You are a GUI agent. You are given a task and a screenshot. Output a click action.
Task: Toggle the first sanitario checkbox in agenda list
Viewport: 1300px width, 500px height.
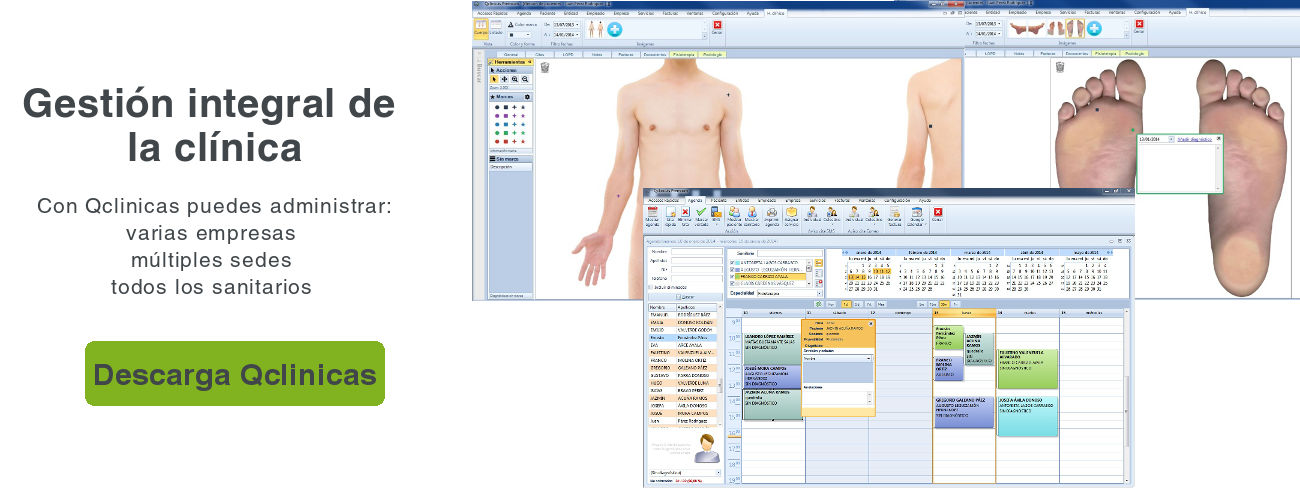tap(732, 263)
